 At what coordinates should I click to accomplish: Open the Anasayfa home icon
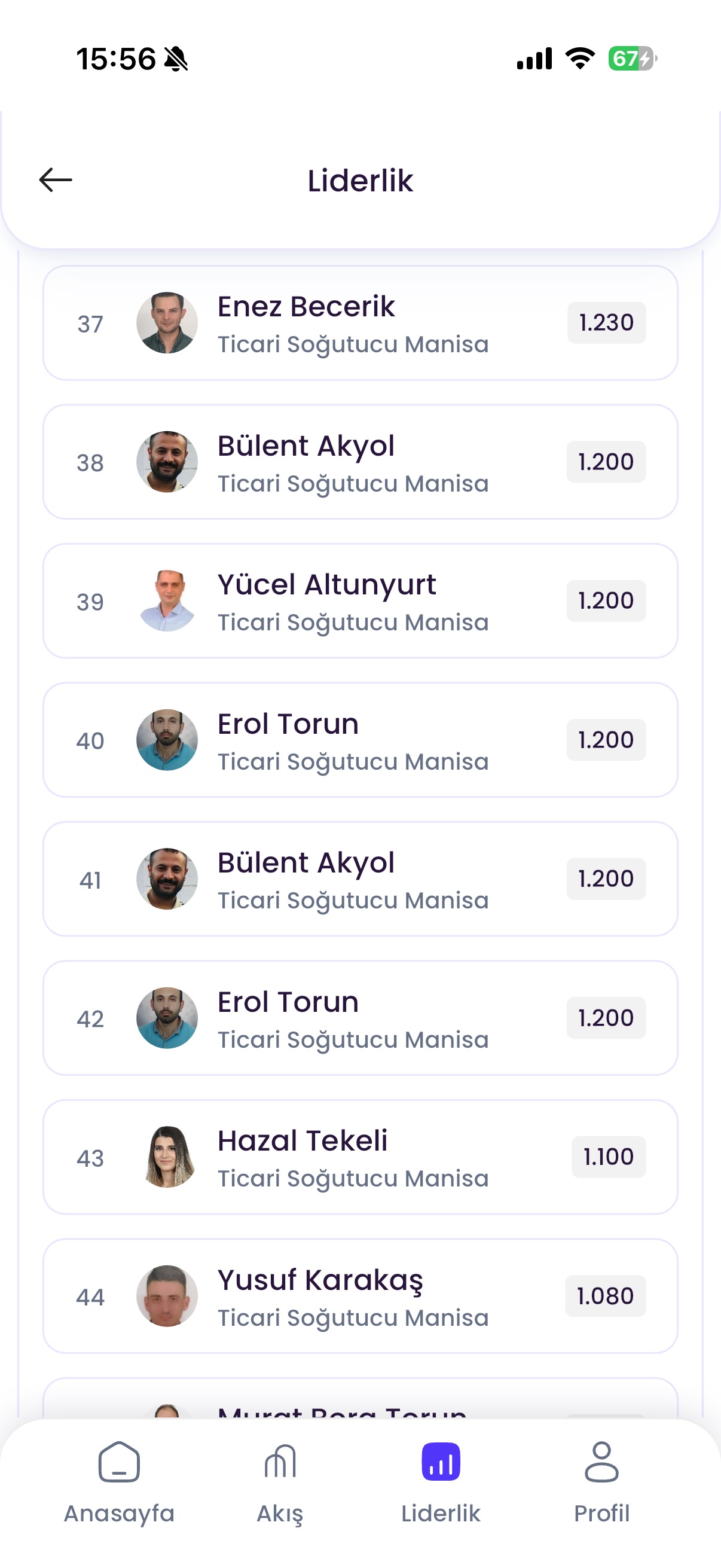coord(119,1462)
